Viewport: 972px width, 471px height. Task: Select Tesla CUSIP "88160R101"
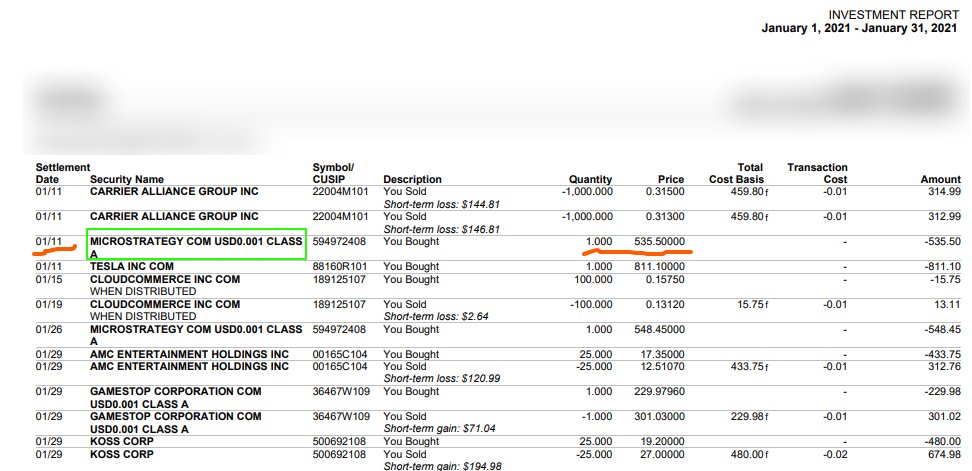340,266
